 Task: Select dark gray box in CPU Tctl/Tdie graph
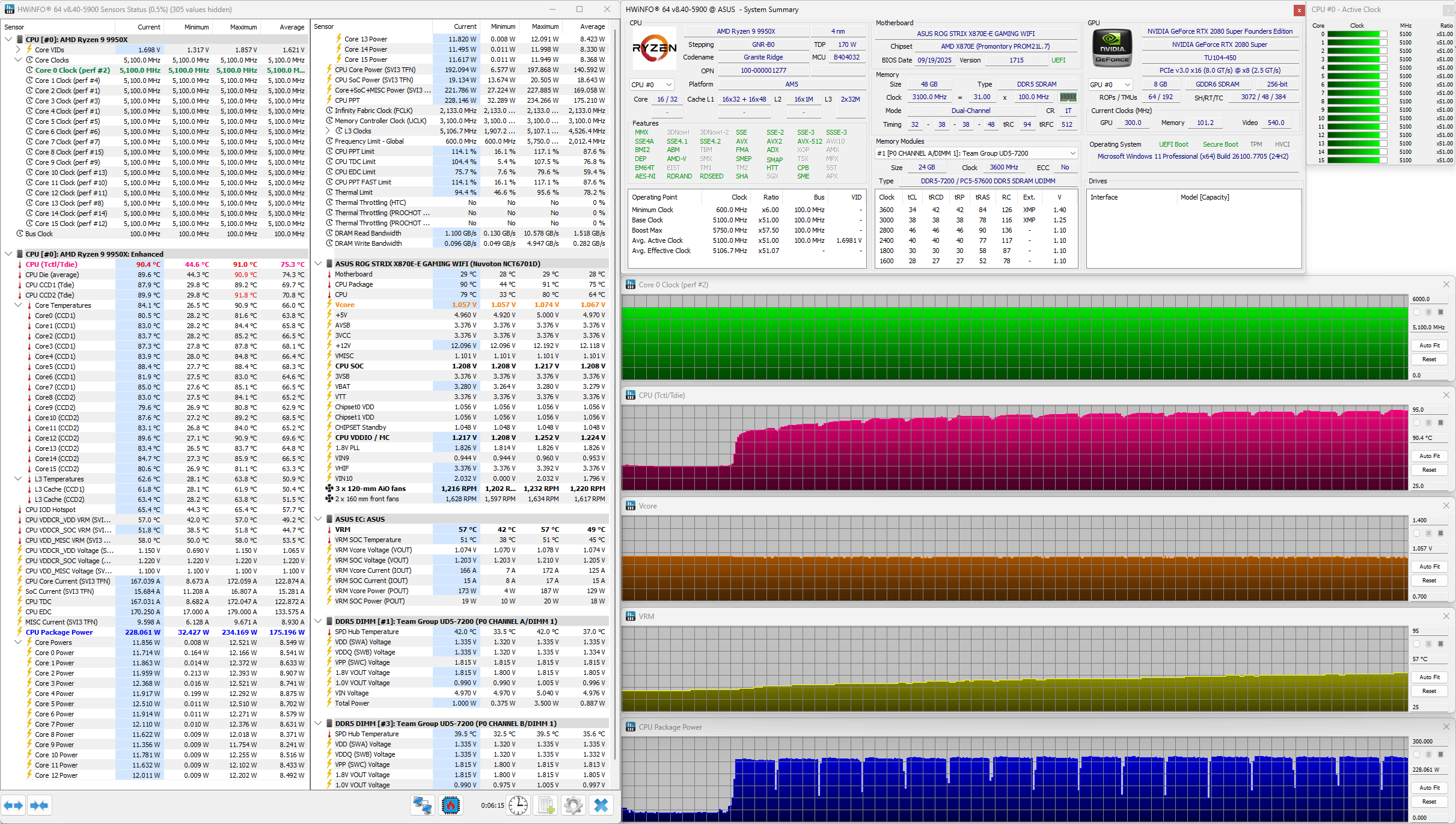coord(1440,423)
